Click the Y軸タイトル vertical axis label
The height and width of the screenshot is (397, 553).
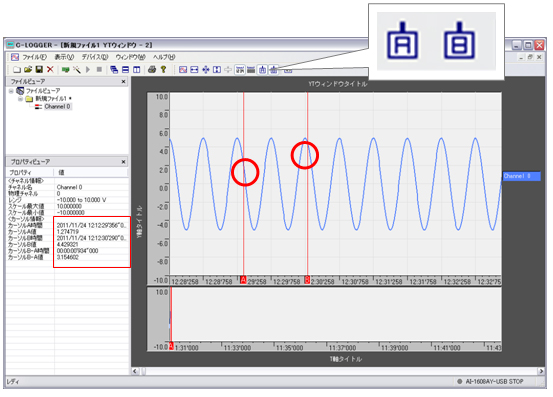point(139,222)
